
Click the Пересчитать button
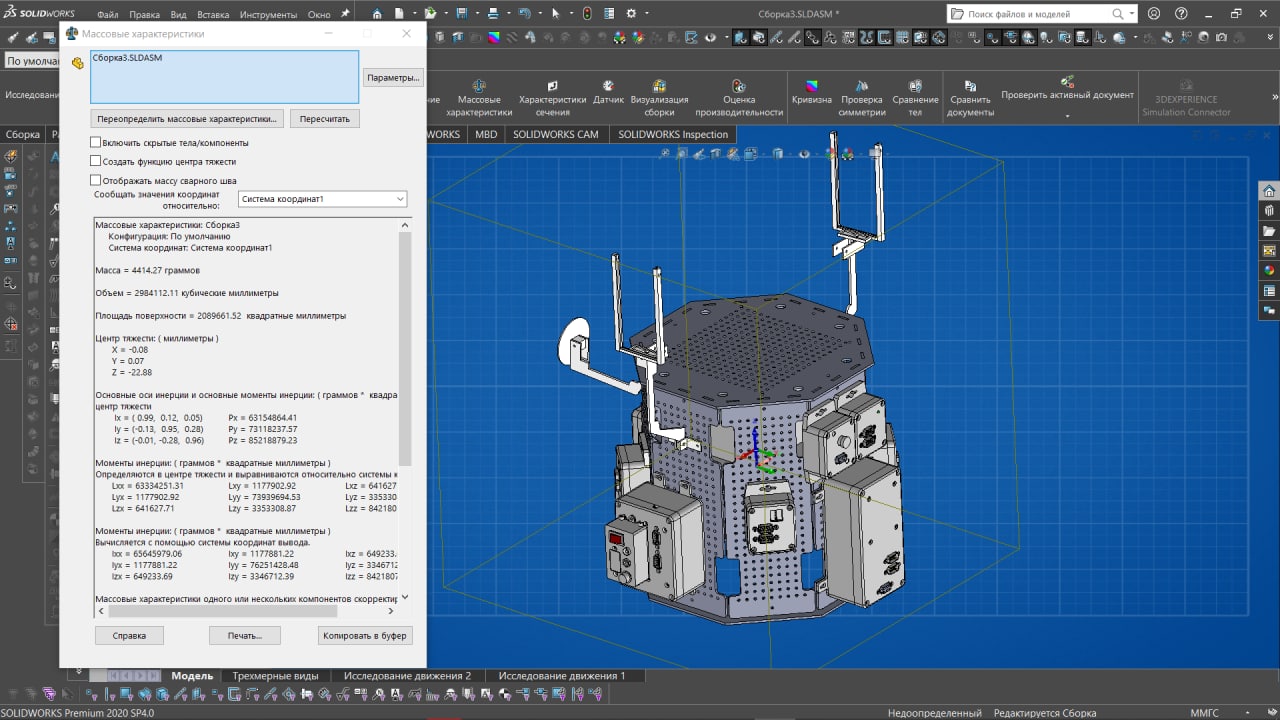pos(324,119)
